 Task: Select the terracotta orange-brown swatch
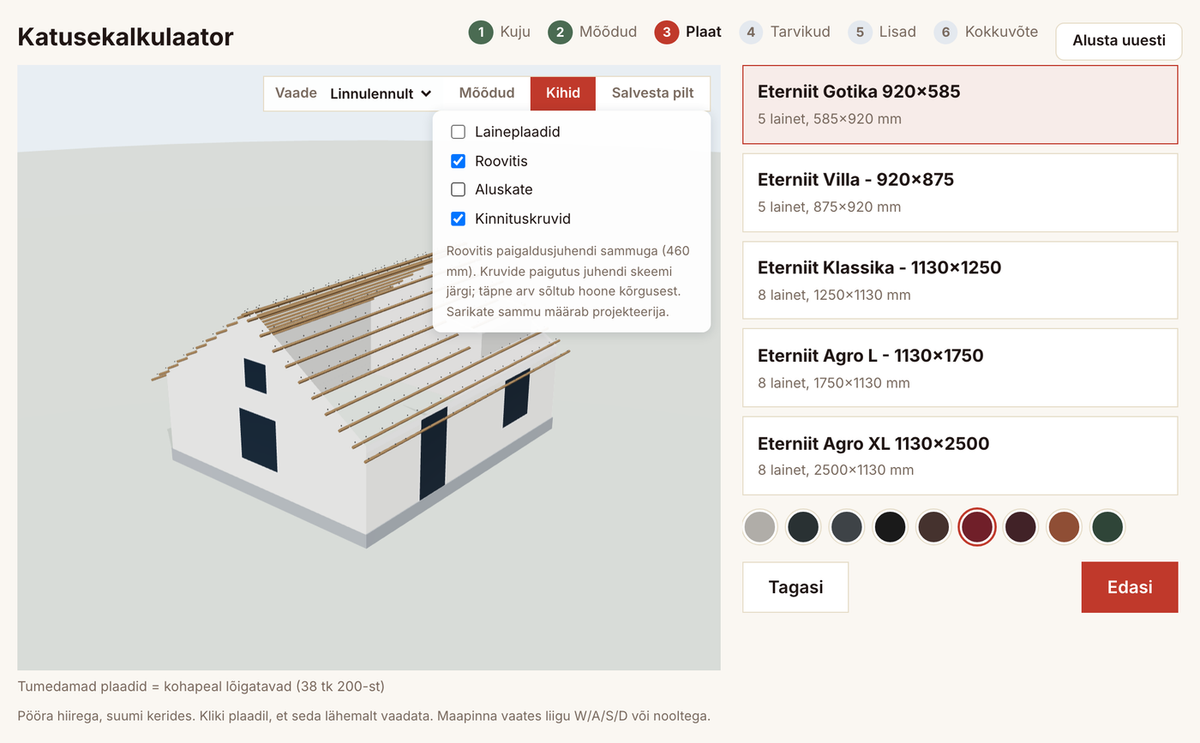coord(1064,526)
